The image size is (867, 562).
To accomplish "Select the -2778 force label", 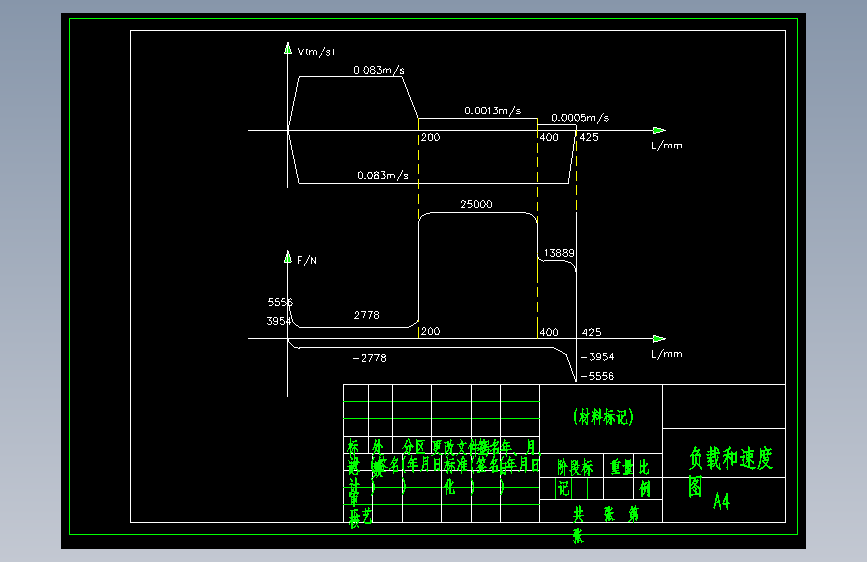I will (369, 358).
